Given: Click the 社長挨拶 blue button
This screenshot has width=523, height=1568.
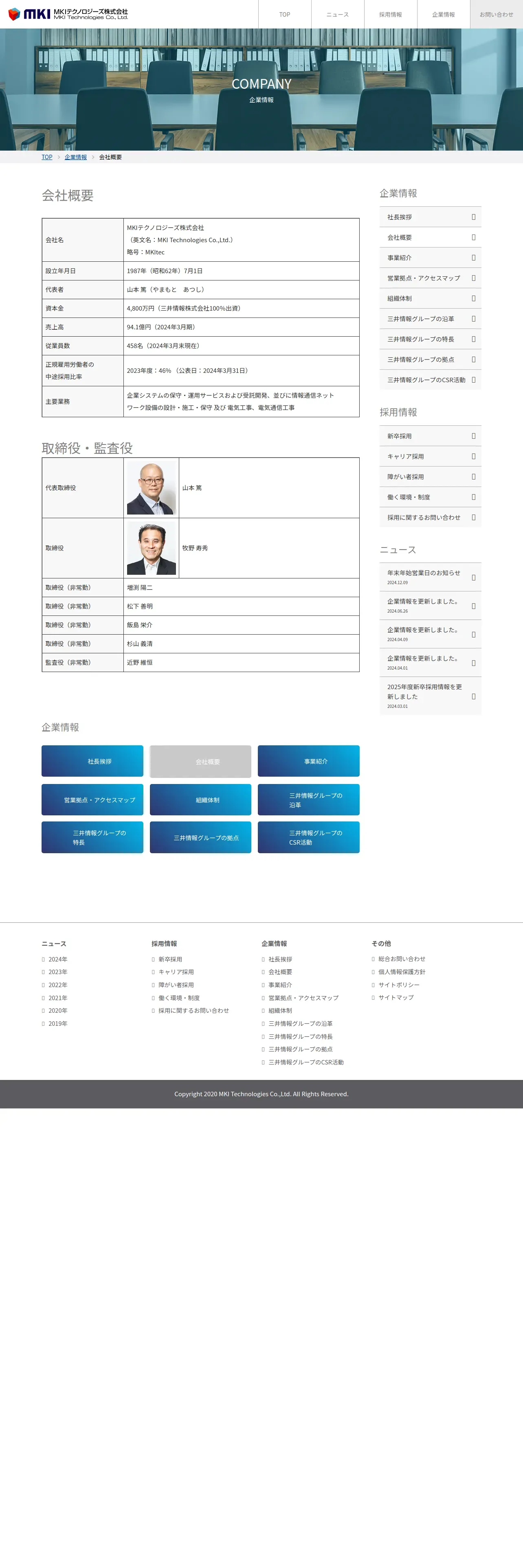Looking at the screenshot, I should click(x=92, y=761).
